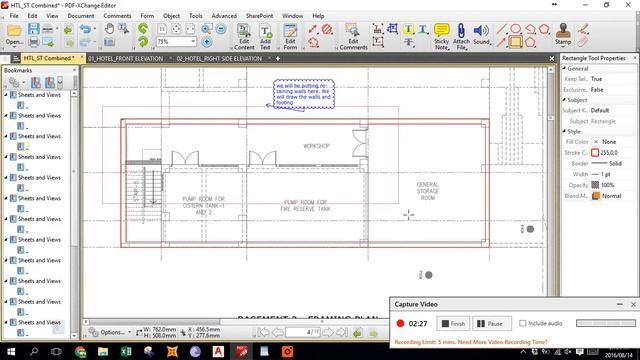Viewport: 640px width, 360px height.
Task: Open a new tab with plus button
Action: [278, 59]
